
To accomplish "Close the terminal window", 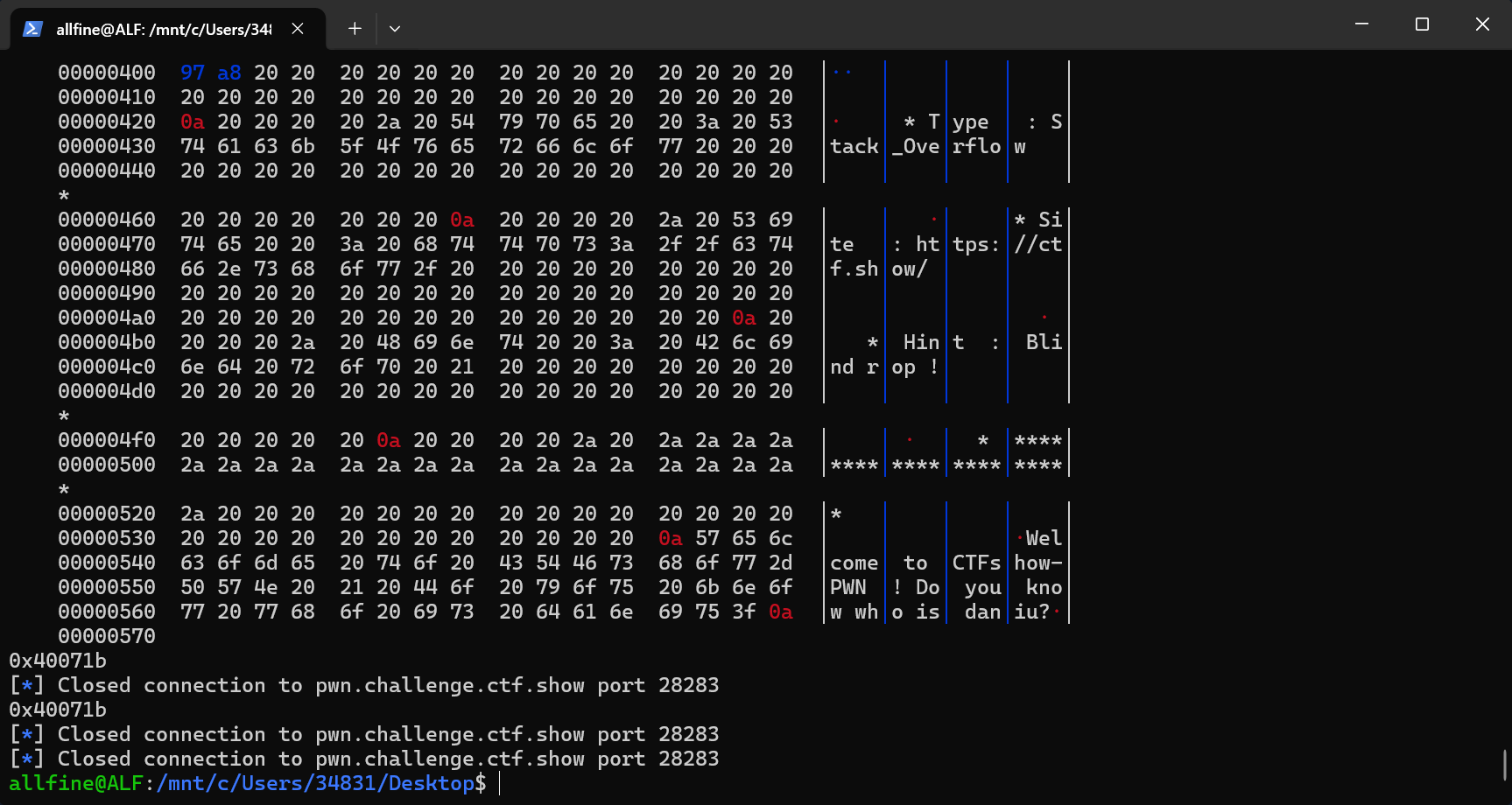I will pos(1482,24).
